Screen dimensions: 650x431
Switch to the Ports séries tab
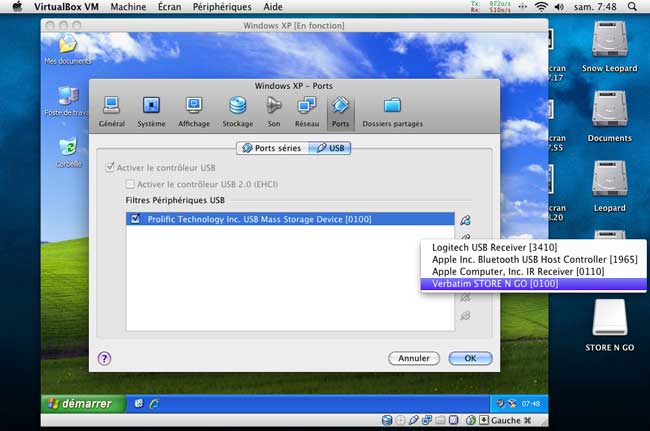[271, 148]
